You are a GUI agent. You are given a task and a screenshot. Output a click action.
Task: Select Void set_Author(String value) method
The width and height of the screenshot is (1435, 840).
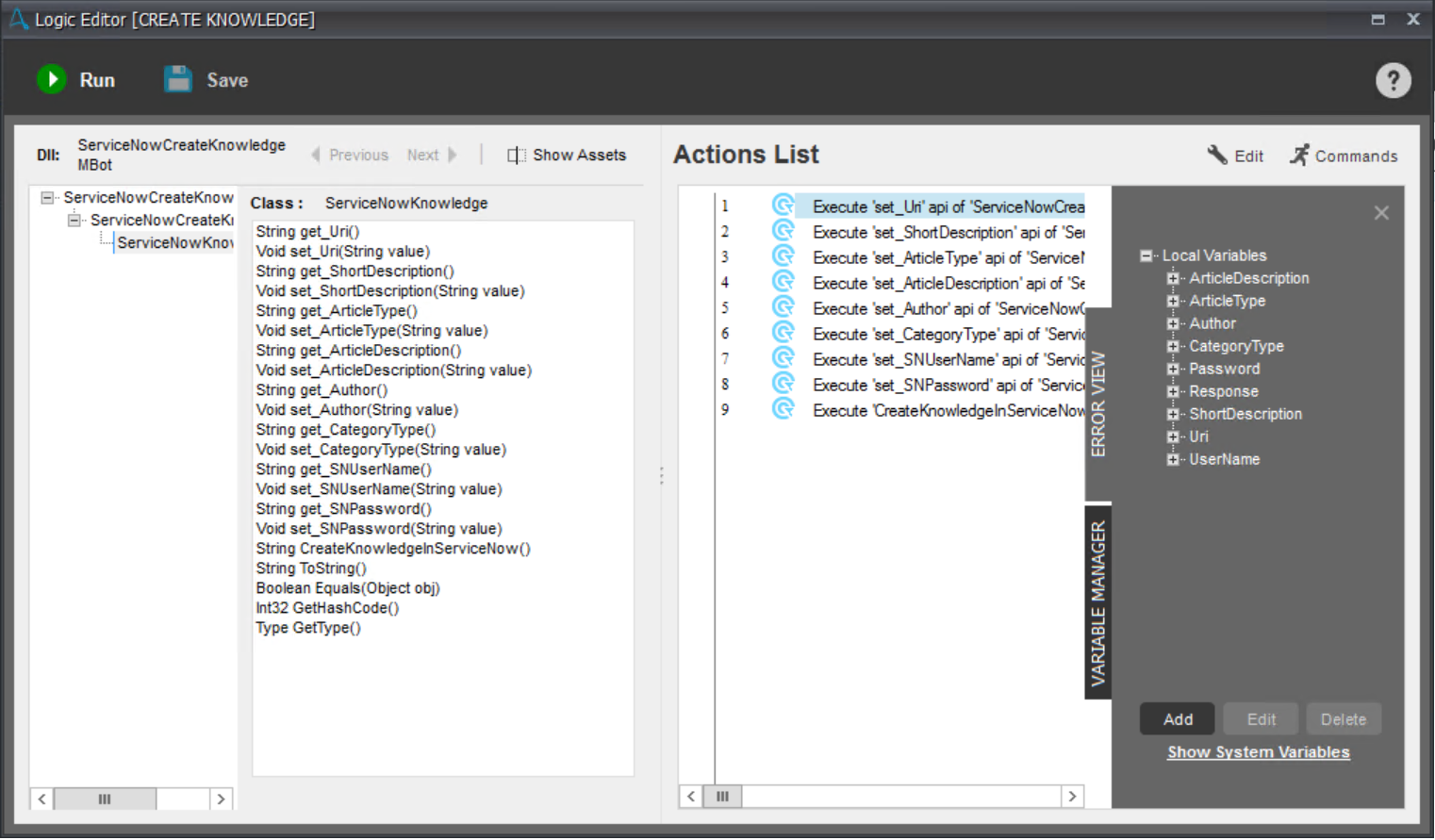(356, 410)
